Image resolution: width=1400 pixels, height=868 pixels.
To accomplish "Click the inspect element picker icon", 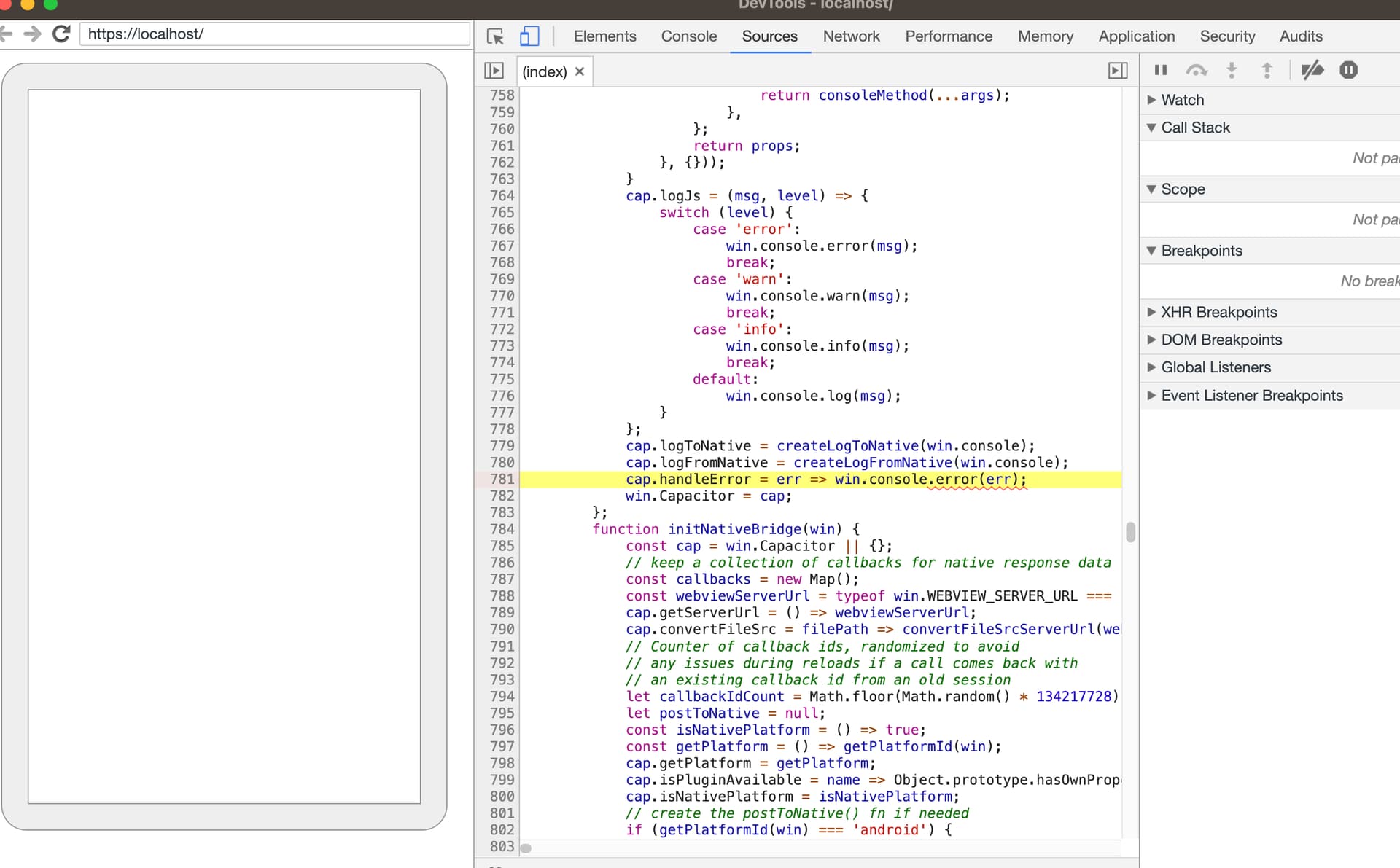I will point(495,36).
